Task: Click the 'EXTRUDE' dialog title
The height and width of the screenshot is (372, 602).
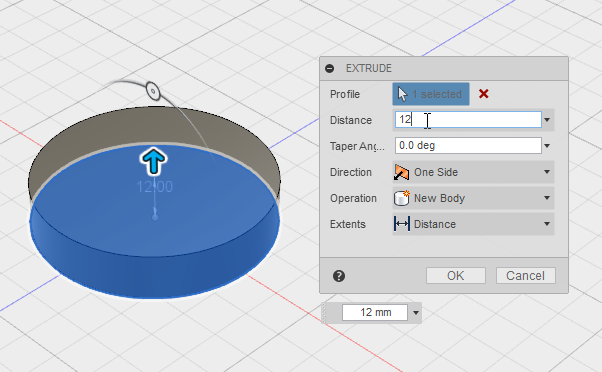Action: 369,68
